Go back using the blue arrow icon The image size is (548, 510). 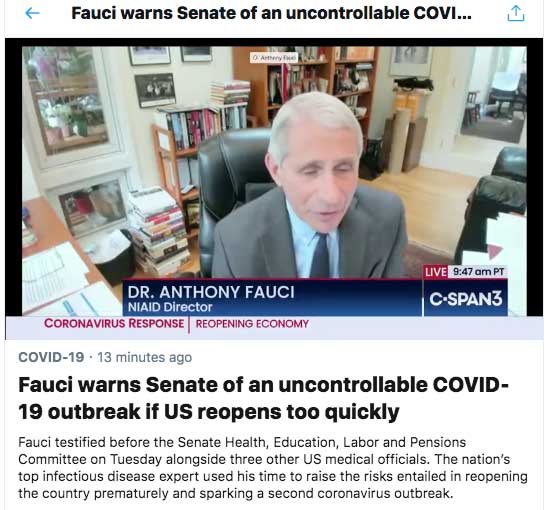(32, 14)
